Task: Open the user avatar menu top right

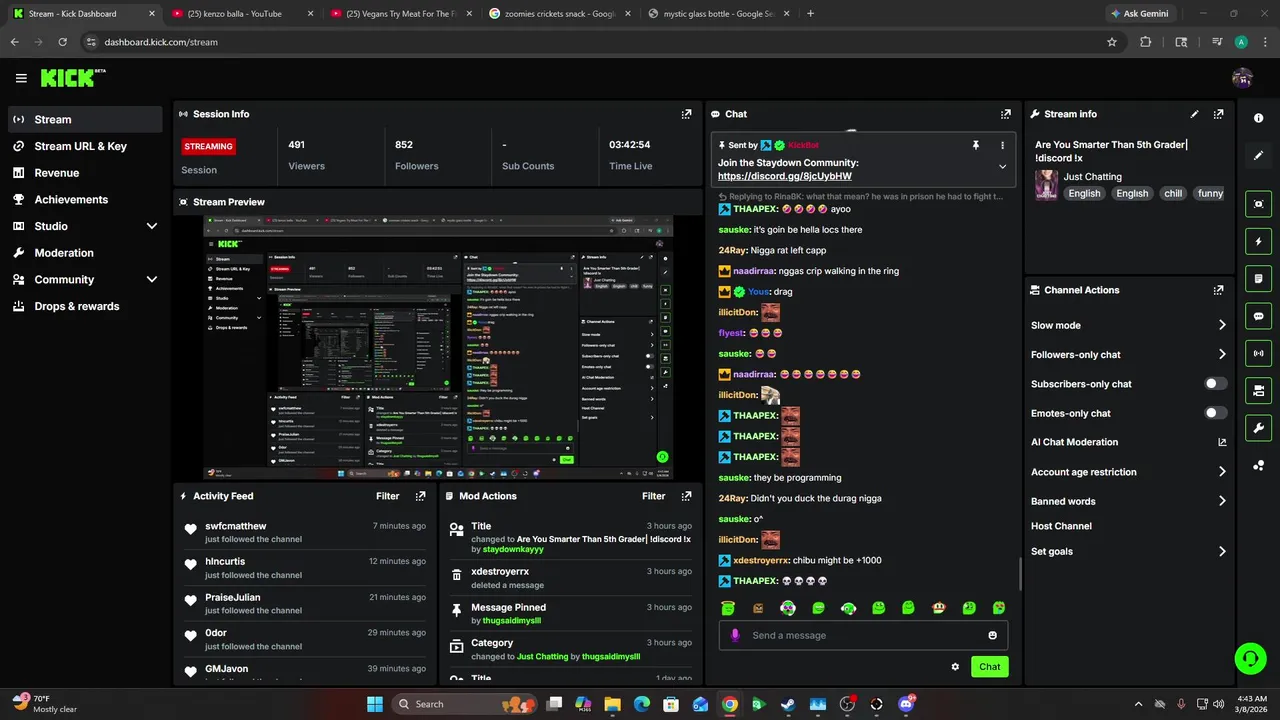Action: (x=1242, y=78)
